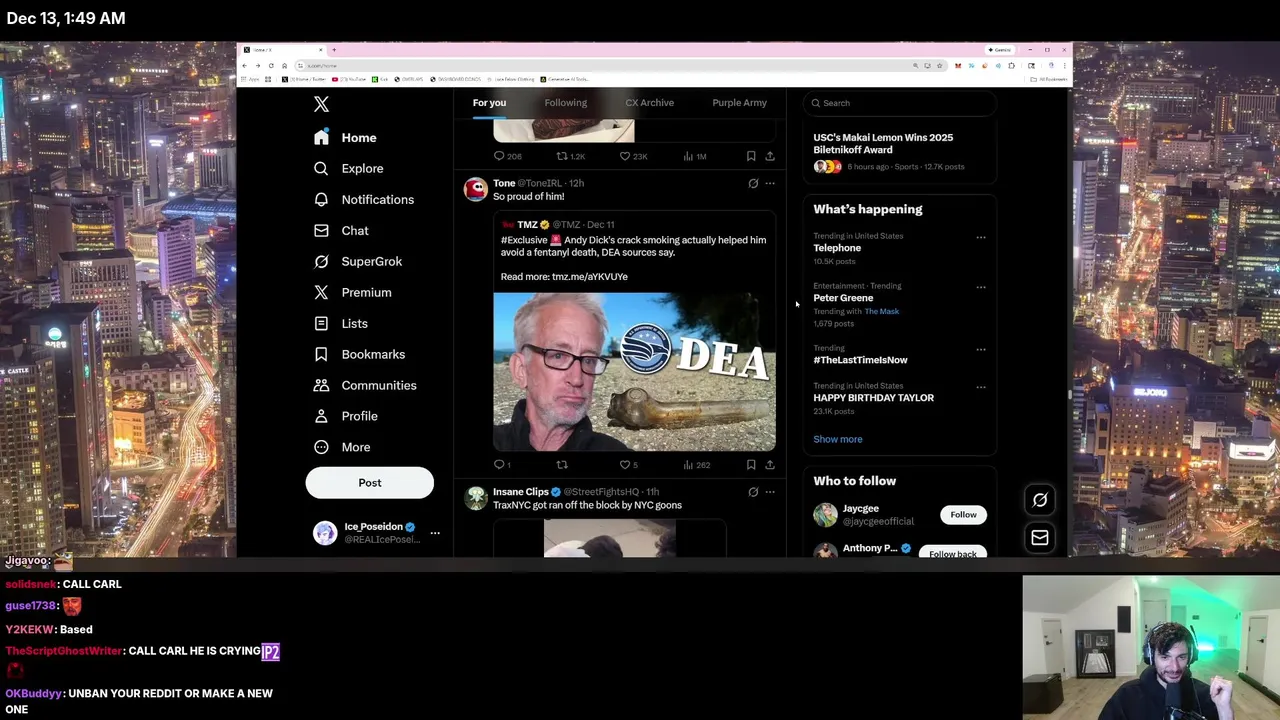The height and width of the screenshot is (720, 1280).
Task: Click browser reload button
Action: coord(270,66)
